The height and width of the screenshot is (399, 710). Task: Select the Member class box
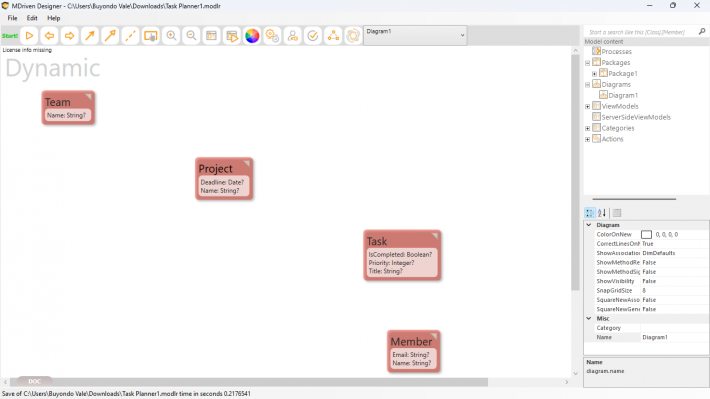[413, 351]
